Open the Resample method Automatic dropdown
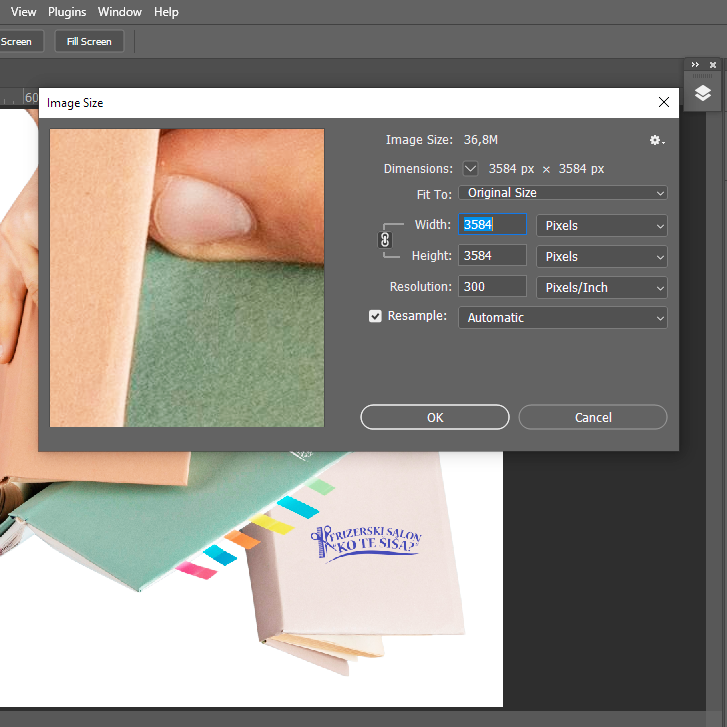 click(563, 318)
